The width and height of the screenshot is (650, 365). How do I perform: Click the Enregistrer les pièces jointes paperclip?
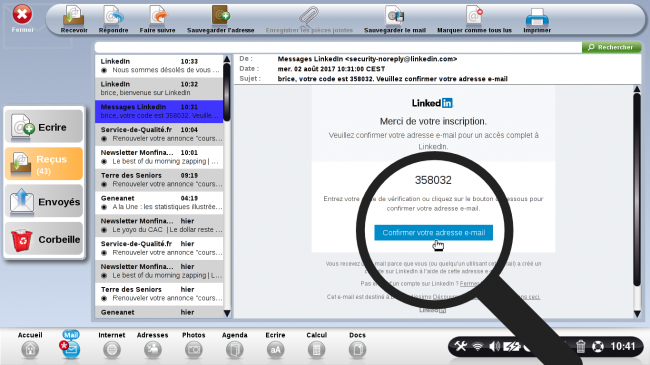pos(309,17)
